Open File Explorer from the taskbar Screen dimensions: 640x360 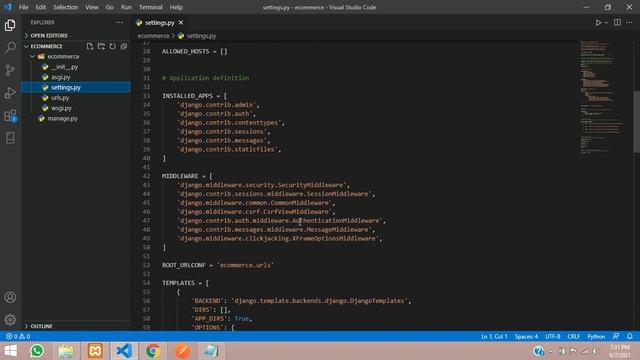(66, 351)
